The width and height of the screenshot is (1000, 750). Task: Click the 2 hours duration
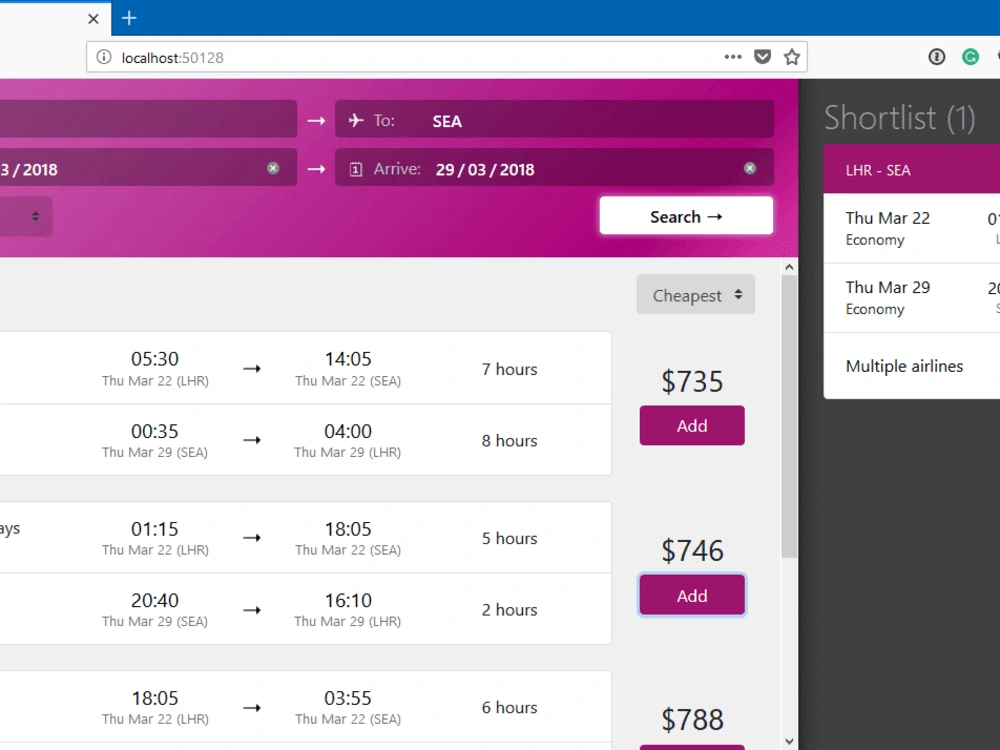click(510, 610)
